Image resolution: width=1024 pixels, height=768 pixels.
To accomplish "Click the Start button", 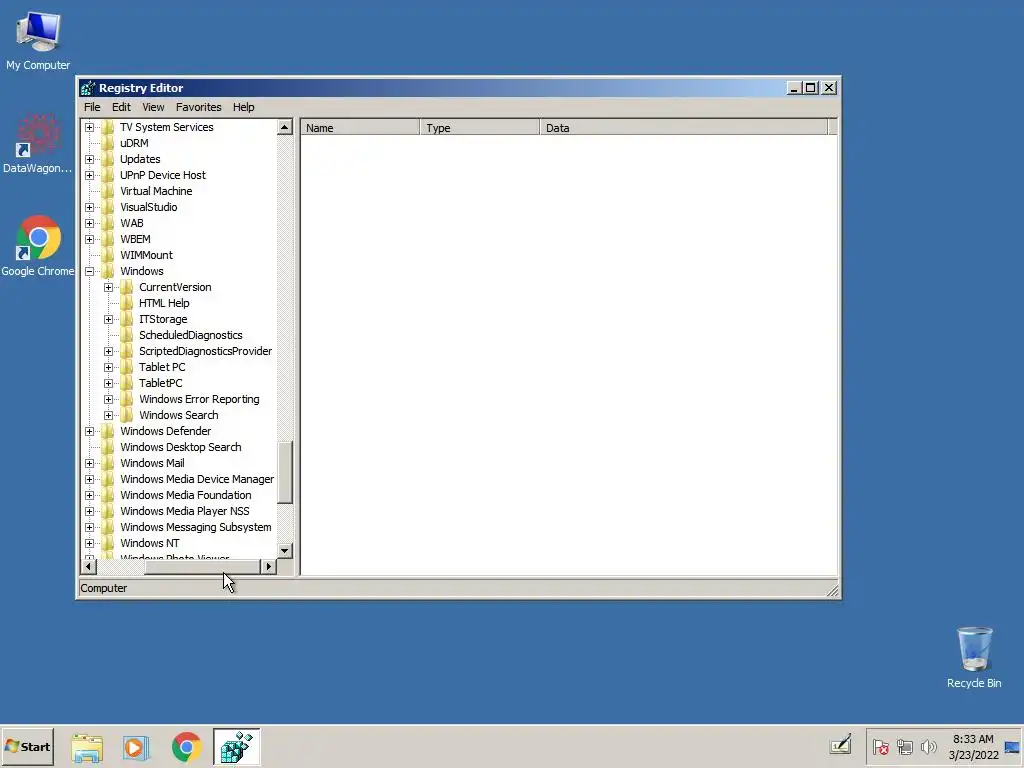I will point(27,746).
